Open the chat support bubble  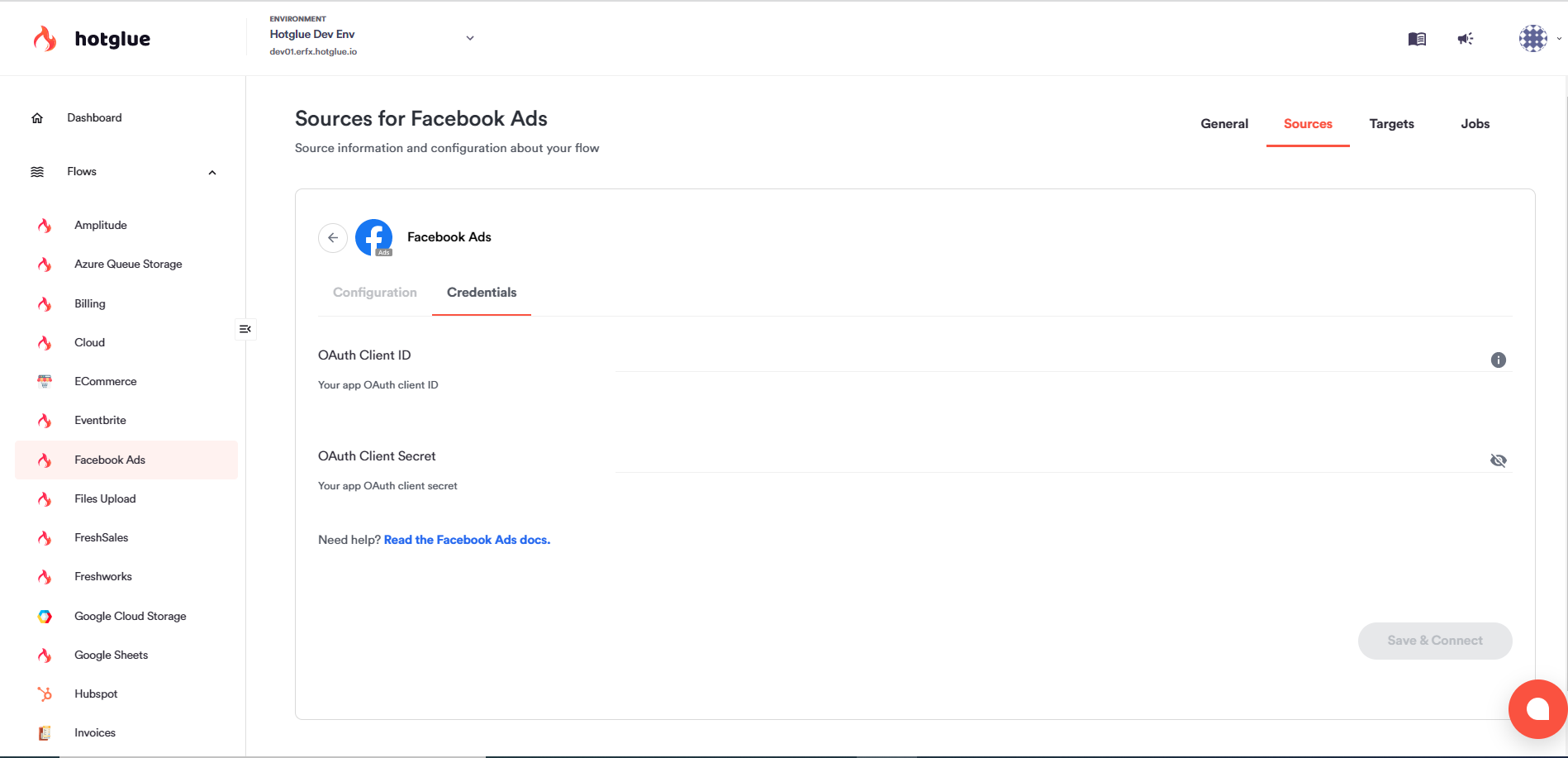click(1537, 709)
